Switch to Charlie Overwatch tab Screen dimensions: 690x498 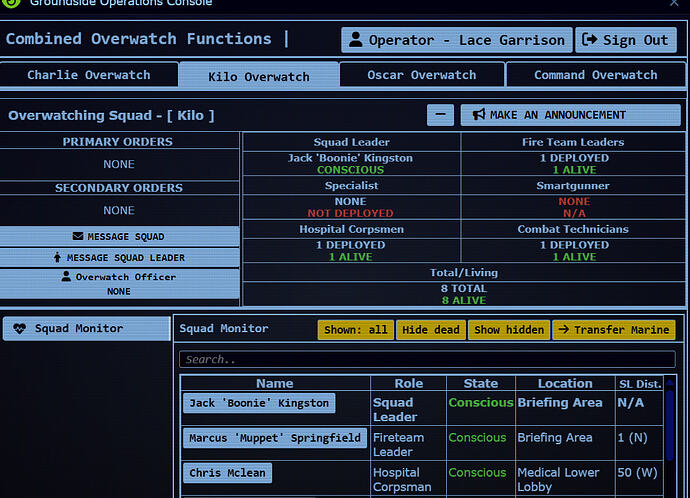[89, 75]
